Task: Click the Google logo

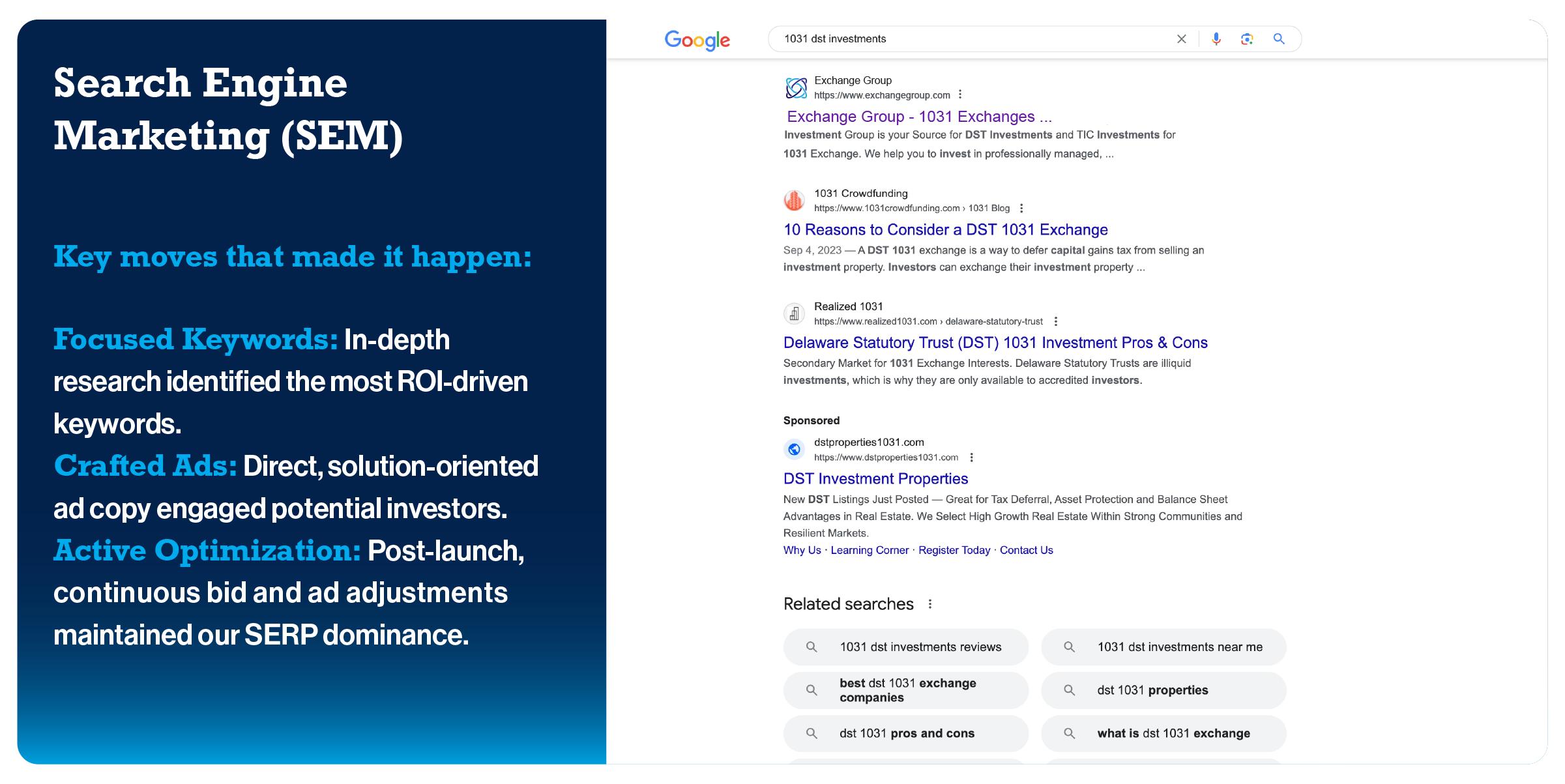Action: (x=697, y=40)
